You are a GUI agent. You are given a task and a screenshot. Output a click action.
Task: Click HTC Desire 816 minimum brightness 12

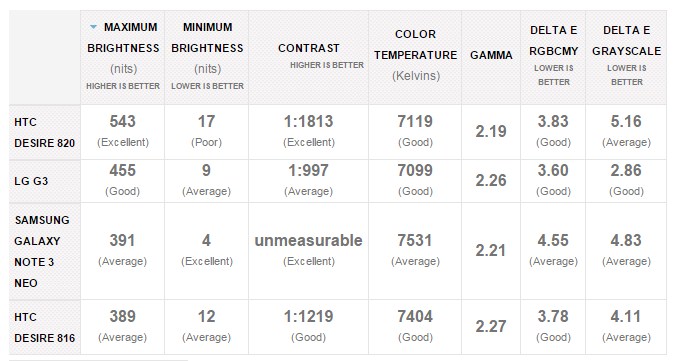[206, 317]
